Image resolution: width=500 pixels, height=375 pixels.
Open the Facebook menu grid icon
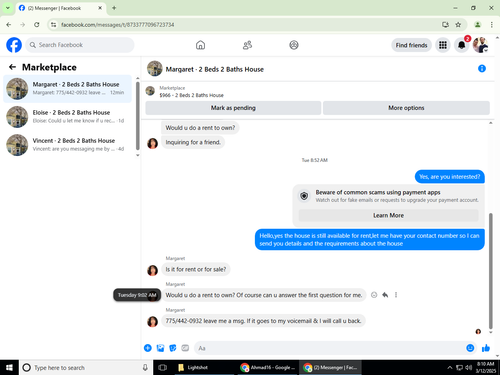point(443,45)
